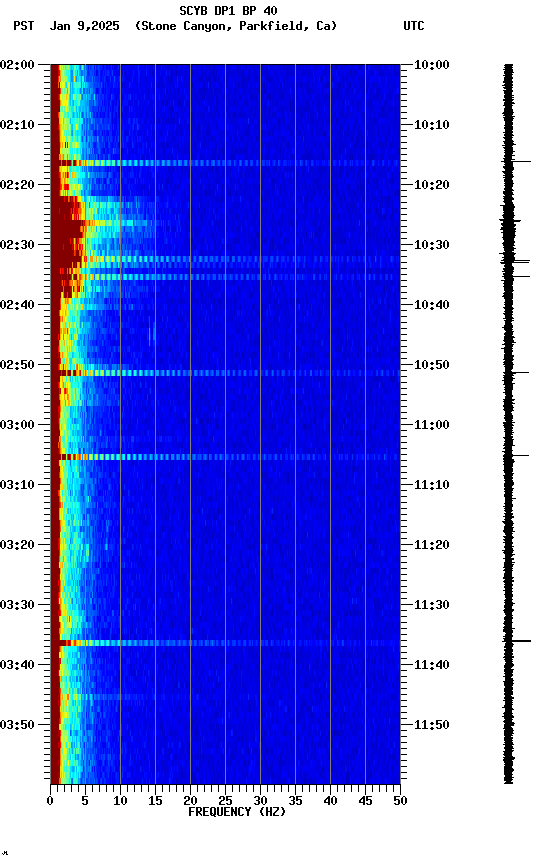This screenshot has width=552, height=864.
Task: Click the FREQUENCY (HZ) axis title
Action: tap(237, 812)
